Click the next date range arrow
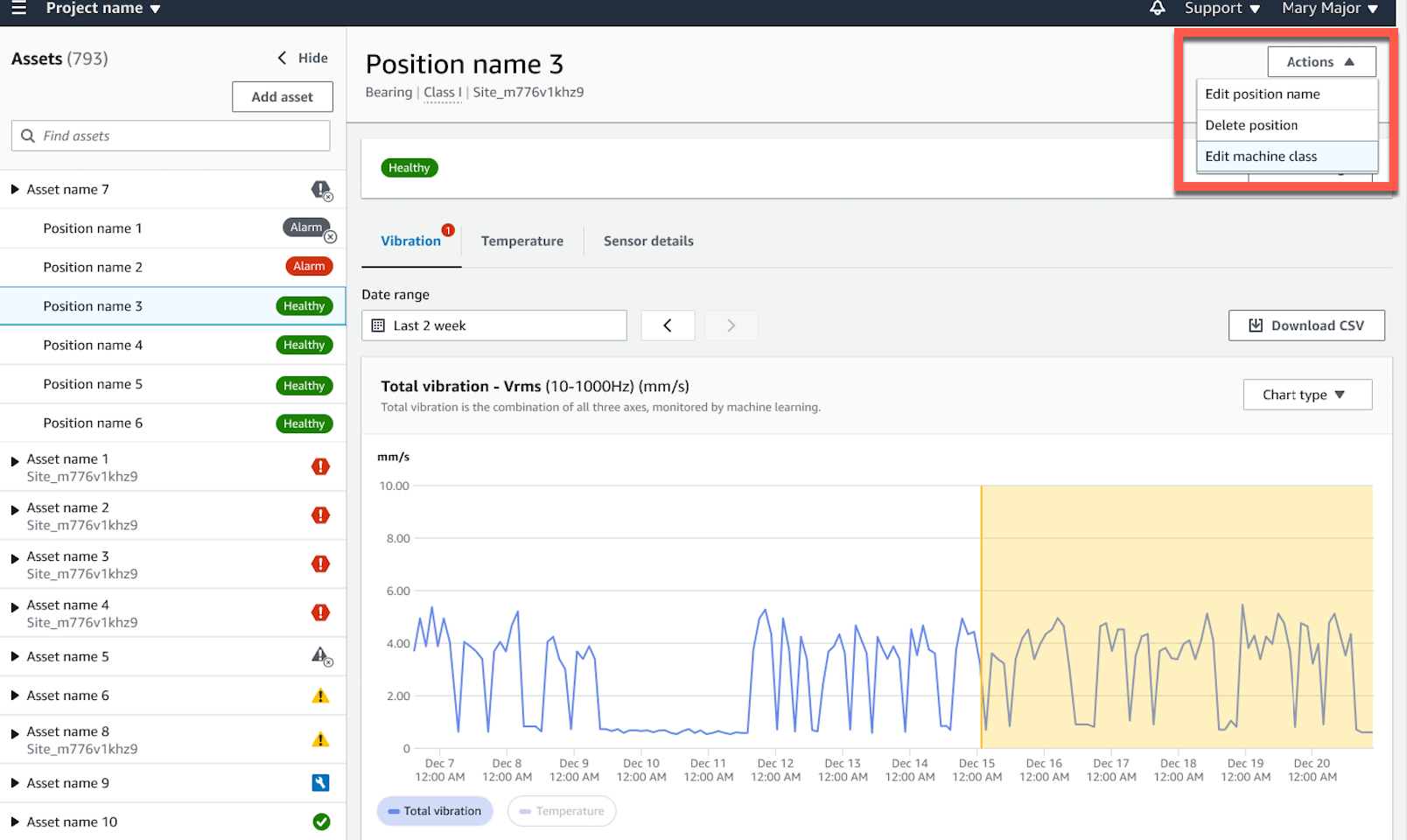Viewport: 1407px width, 840px height. 731,325
